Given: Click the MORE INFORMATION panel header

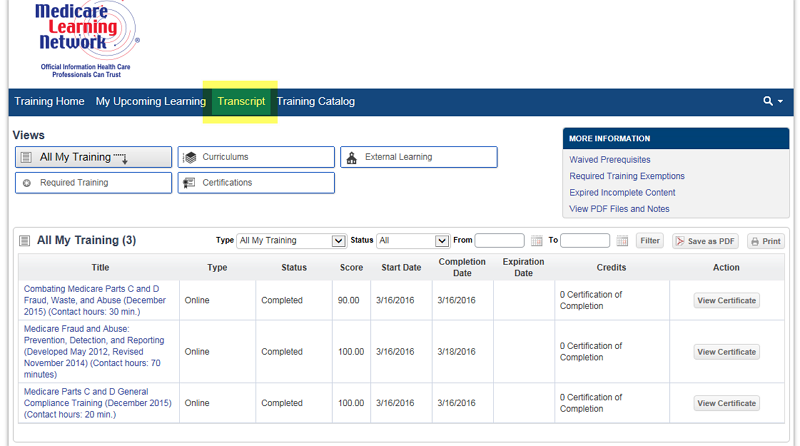Looking at the screenshot, I should tap(676, 138).
